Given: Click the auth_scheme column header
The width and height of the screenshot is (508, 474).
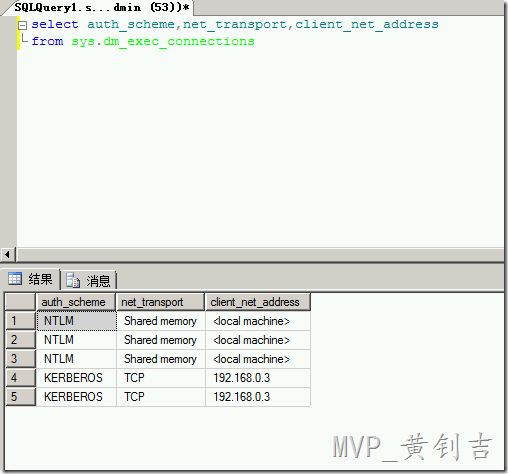Looking at the screenshot, I should [x=76, y=302].
